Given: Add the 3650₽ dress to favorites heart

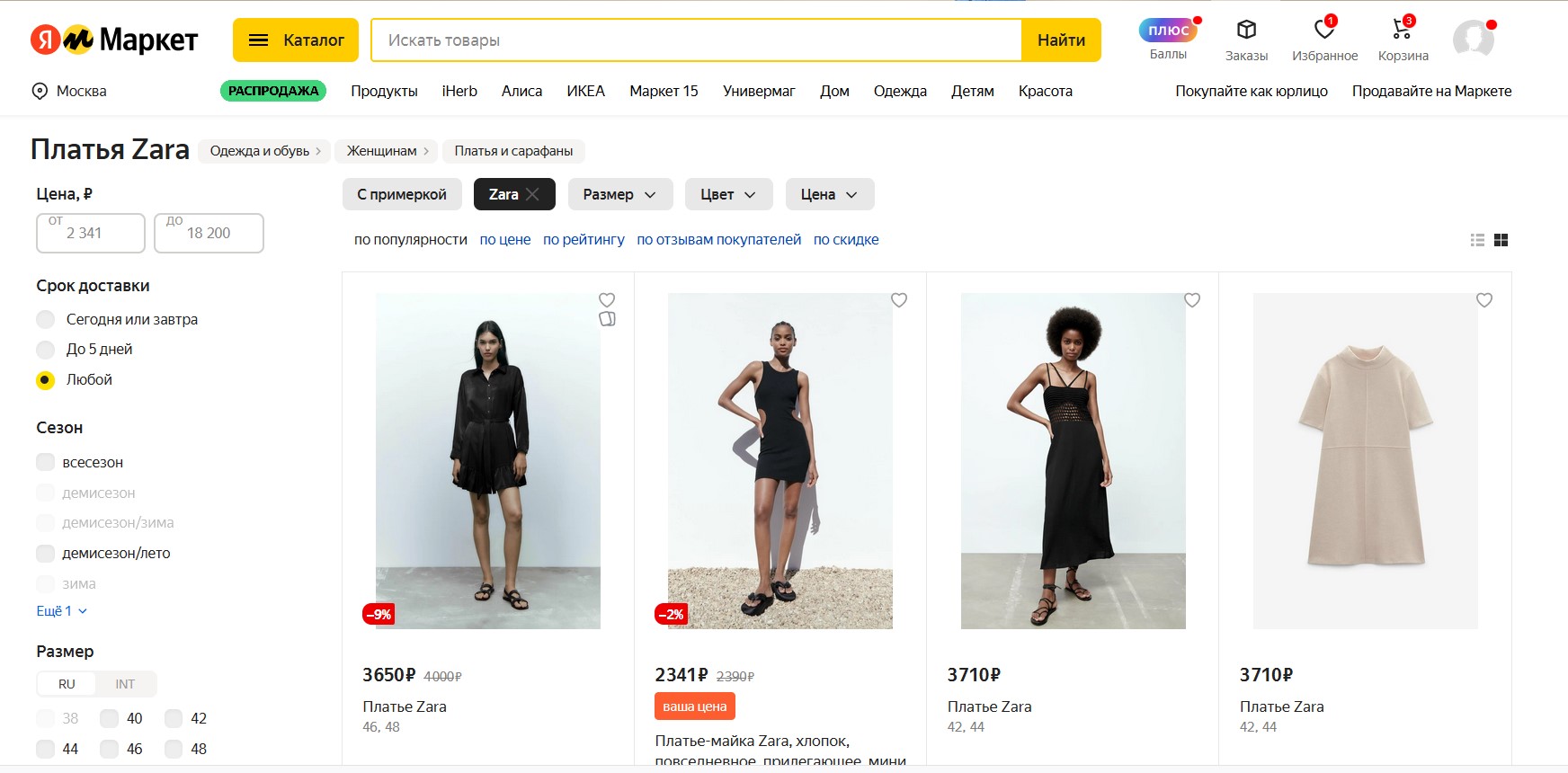Looking at the screenshot, I should (x=607, y=300).
